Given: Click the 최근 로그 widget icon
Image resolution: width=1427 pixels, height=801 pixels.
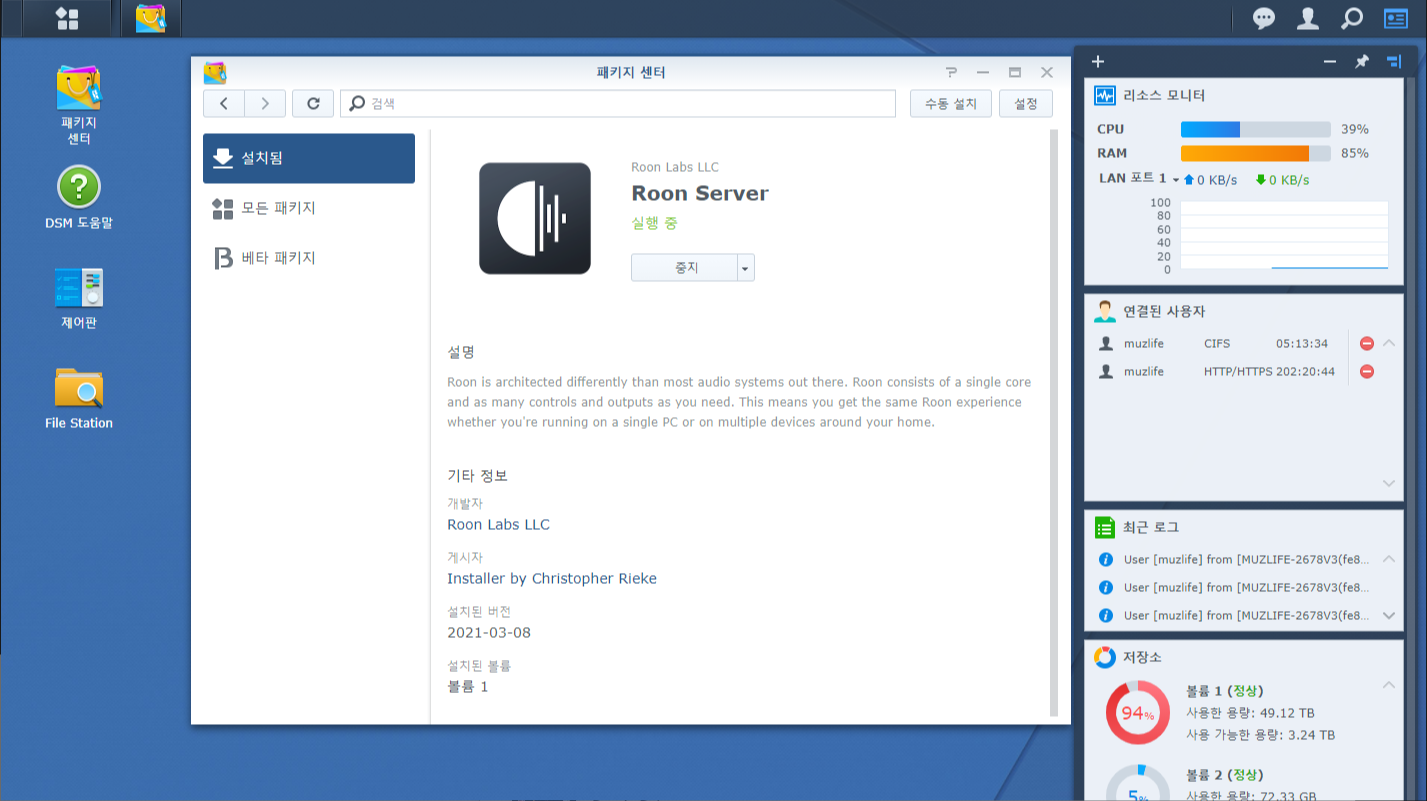Looking at the screenshot, I should pyautogui.click(x=1104, y=527).
